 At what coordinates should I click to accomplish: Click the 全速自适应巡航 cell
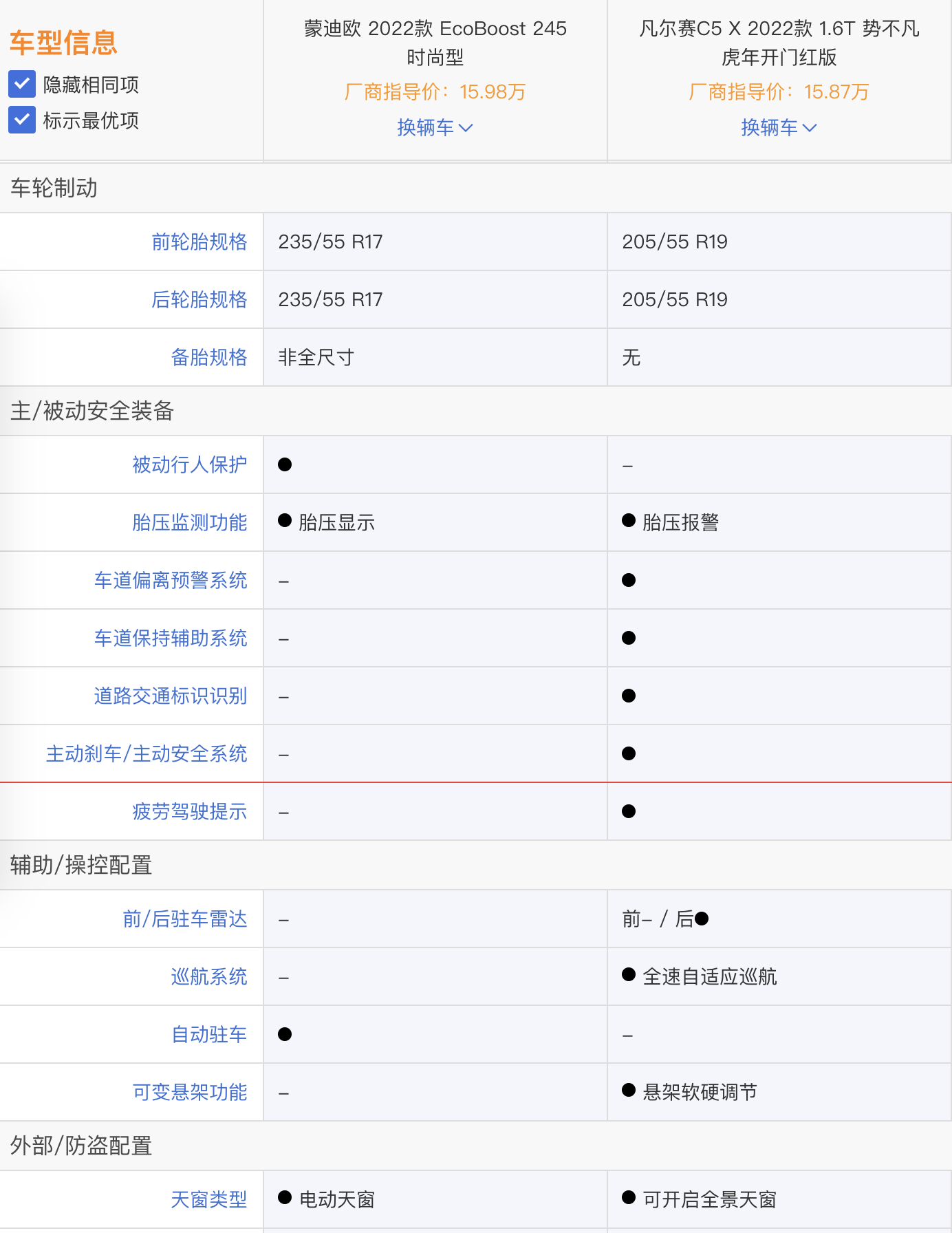(x=779, y=976)
